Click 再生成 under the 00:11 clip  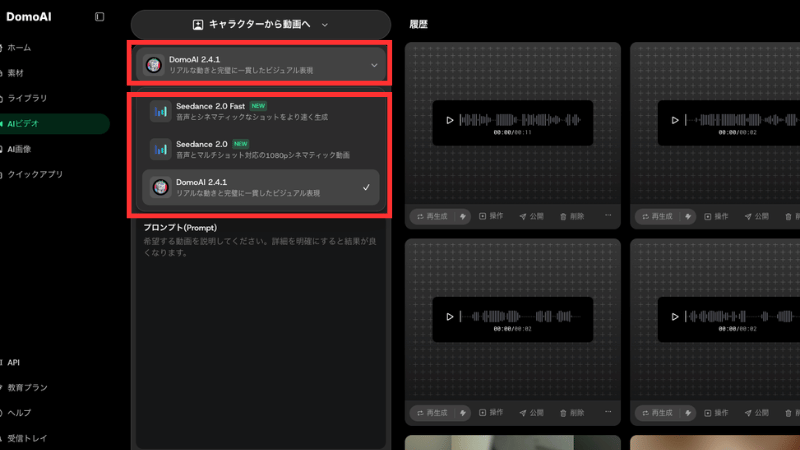tap(432, 216)
